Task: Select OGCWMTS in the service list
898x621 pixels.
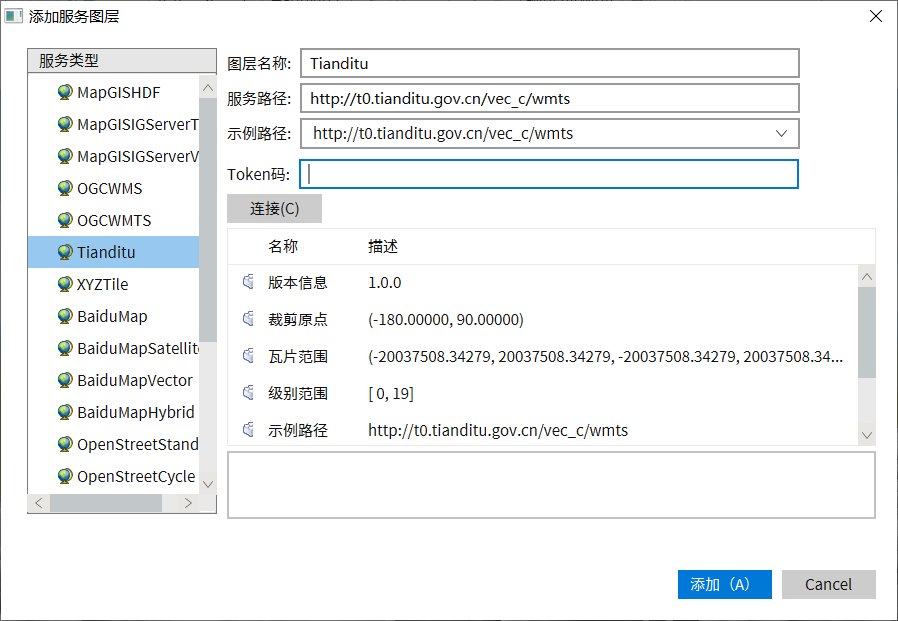Action: coord(113,221)
